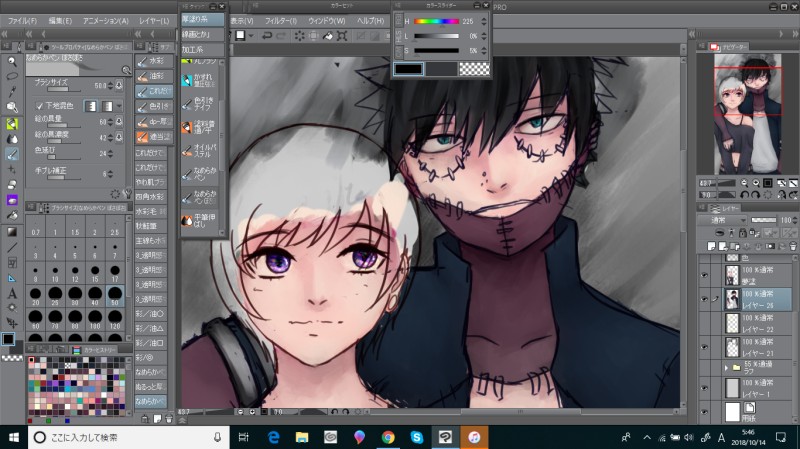Click the Undo arrow in command bar
The width and height of the screenshot is (800, 449).
pyautogui.click(x=267, y=36)
